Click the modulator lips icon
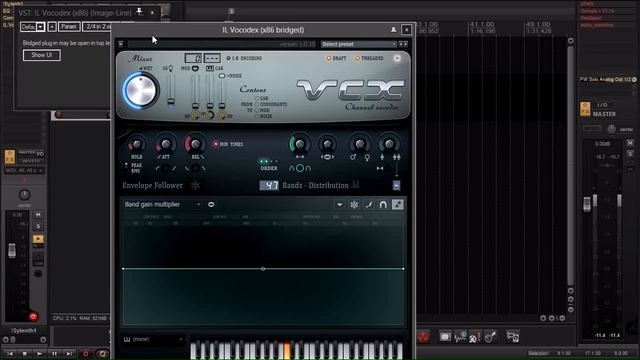The width and height of the screenshot is (640, 360). click(x=196, y=68)
